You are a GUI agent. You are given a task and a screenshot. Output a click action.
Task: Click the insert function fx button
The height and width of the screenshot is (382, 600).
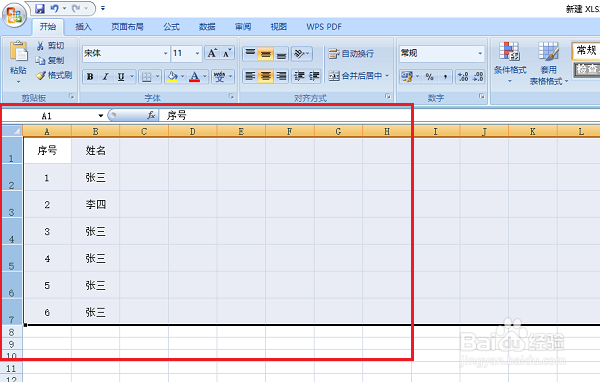click(x=151, y=115)
